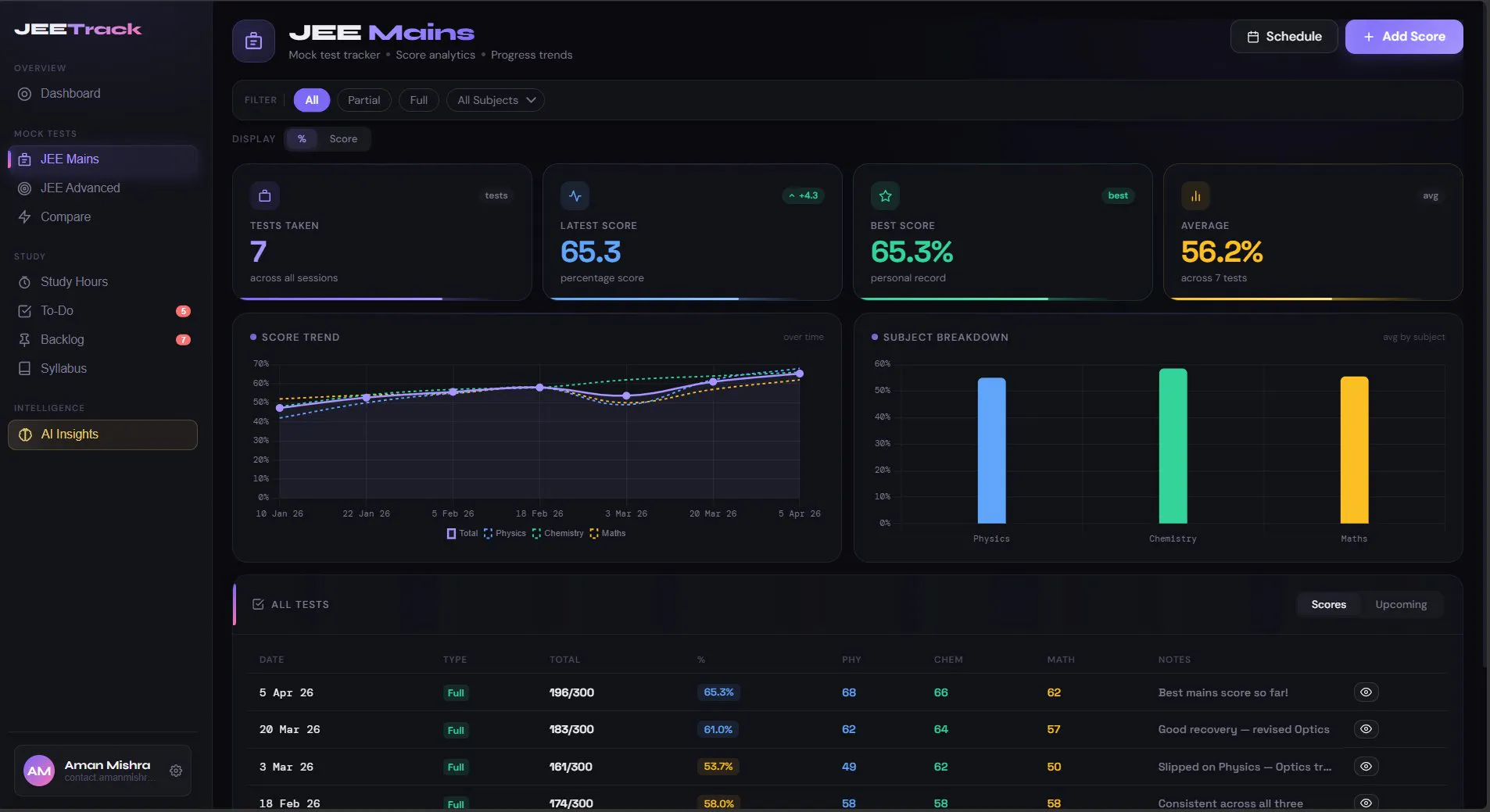Viewport: 1490px width, 812px height.
Task: Click the Backlog badge showing 7
Action: pyautogui.click(x=183, y=340)
